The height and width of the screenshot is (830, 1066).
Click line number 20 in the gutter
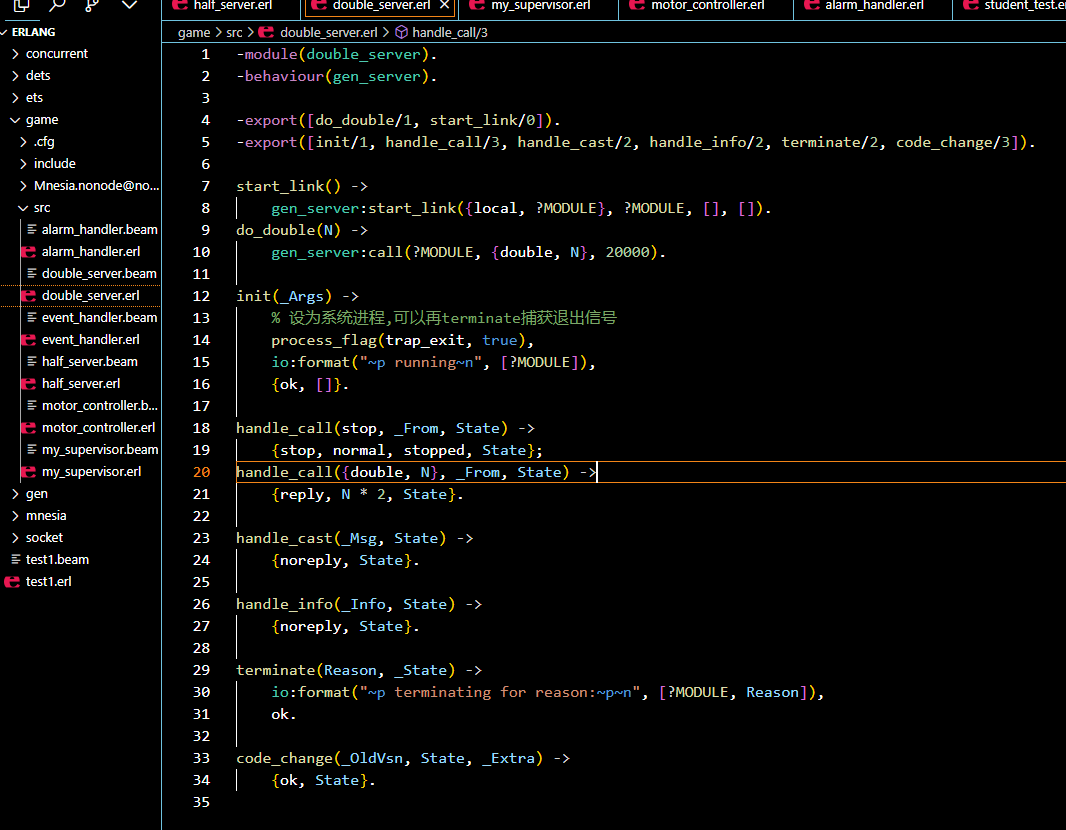[201, 472]
